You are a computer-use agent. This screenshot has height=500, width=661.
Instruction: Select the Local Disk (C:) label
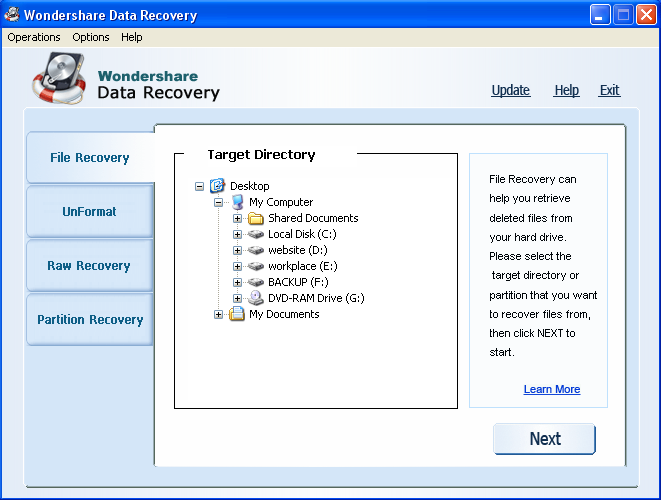coord(302,234)
